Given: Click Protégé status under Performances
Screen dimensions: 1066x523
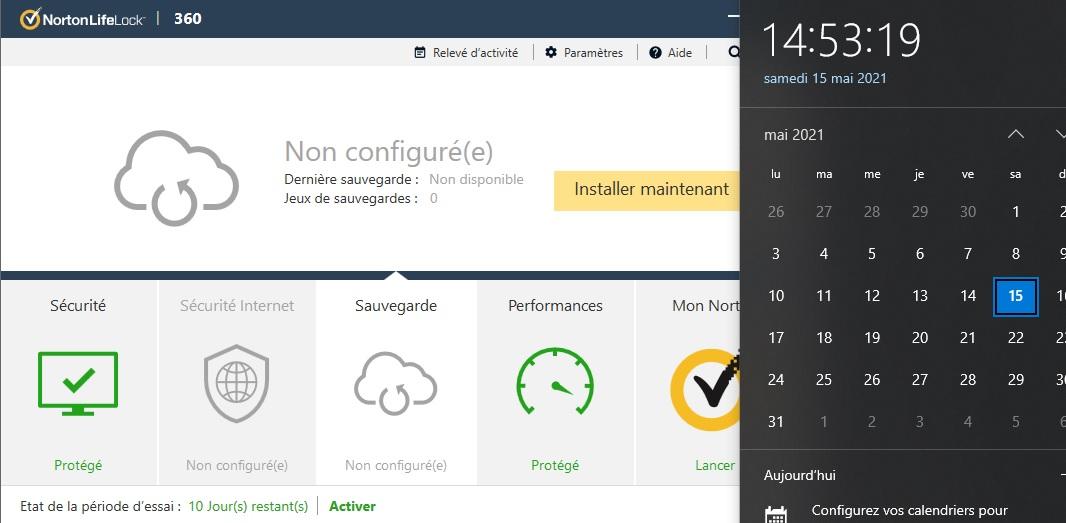Looking at the screenshot, I should pyautogui.click(x=555, y=465).
